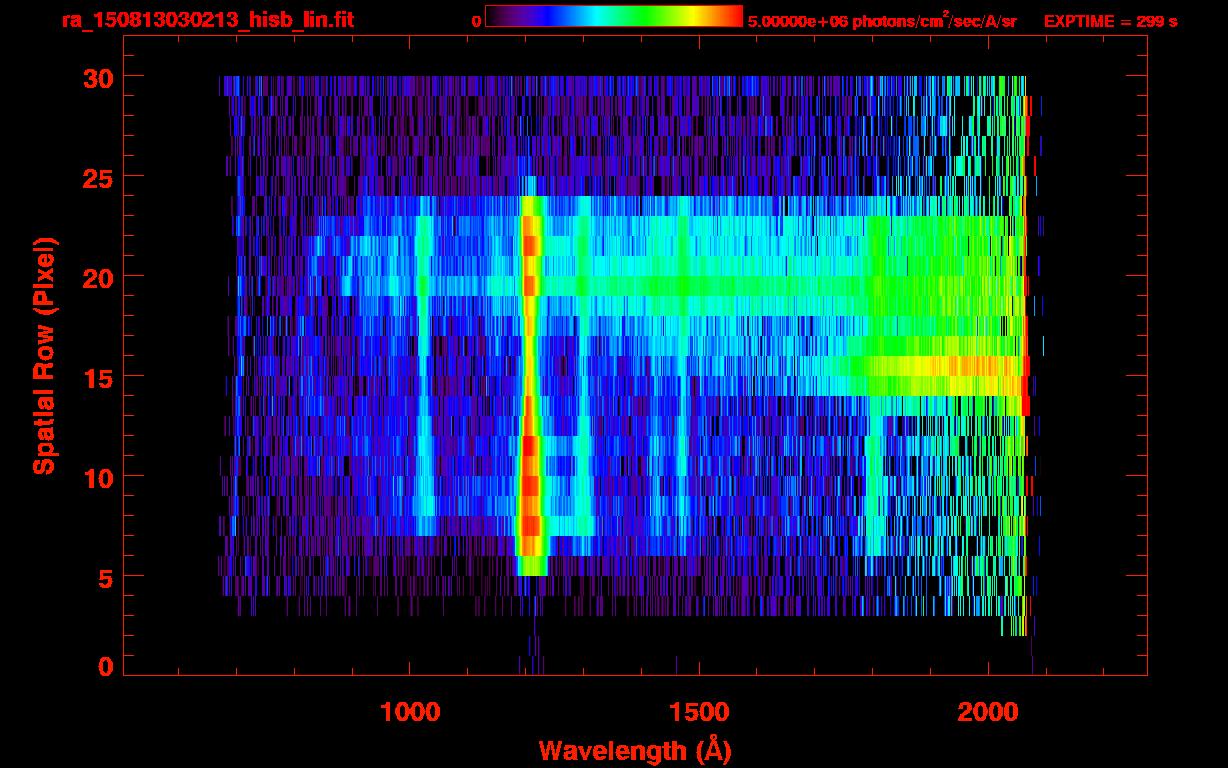
Task: Click the filename ra_150813030213_hisb_lin.fit title
Action: (x=207, y=20)
